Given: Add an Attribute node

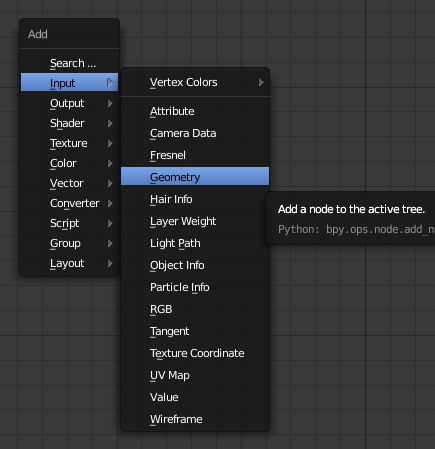Looking at the screenshot, I should tap(195, 111).
